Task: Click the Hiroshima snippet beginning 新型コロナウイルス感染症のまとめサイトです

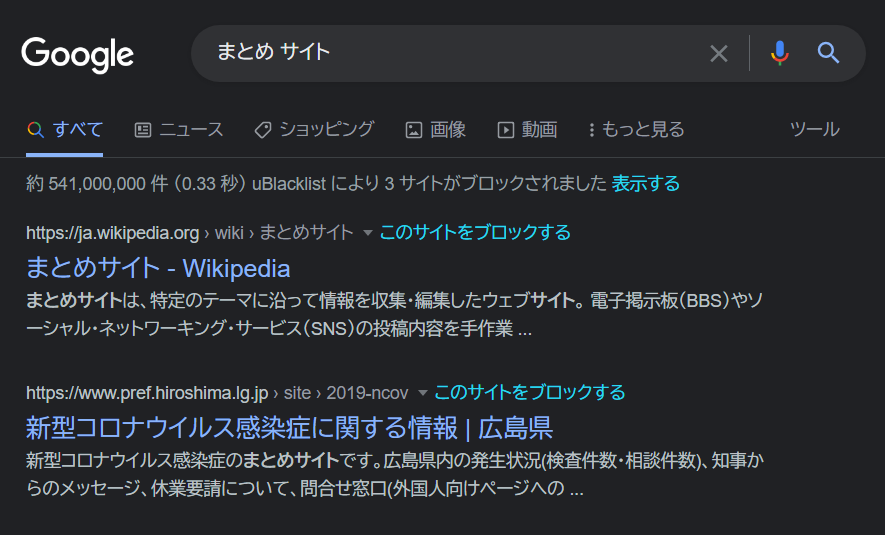Action: (395, 474)
